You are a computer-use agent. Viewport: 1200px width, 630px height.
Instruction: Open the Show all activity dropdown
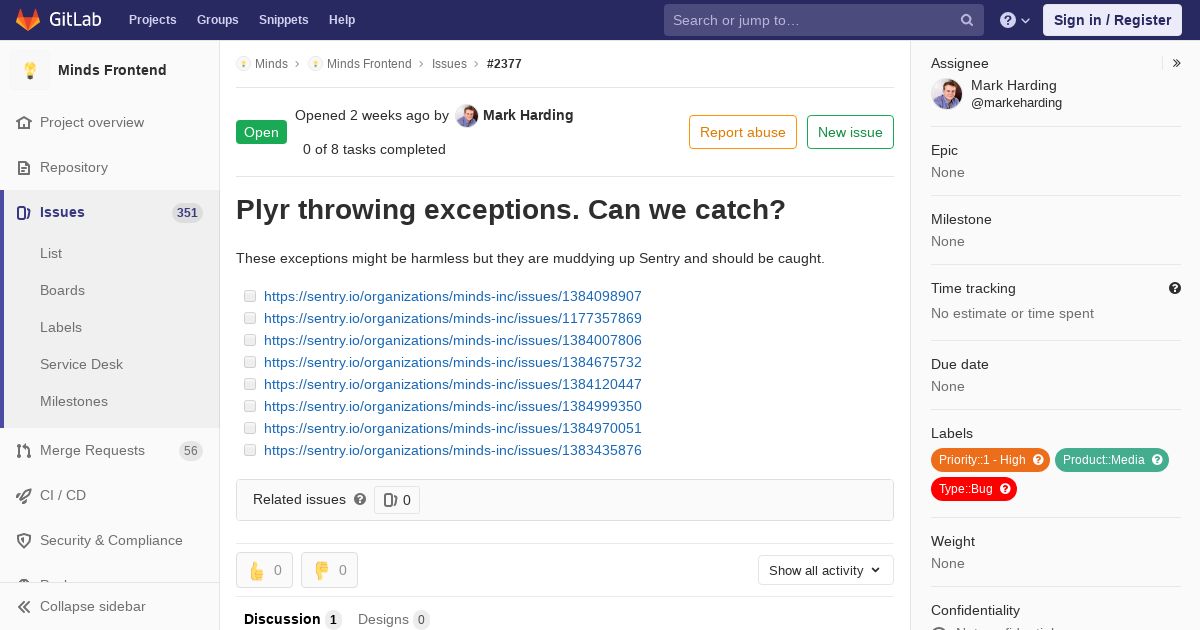point(825,570)
